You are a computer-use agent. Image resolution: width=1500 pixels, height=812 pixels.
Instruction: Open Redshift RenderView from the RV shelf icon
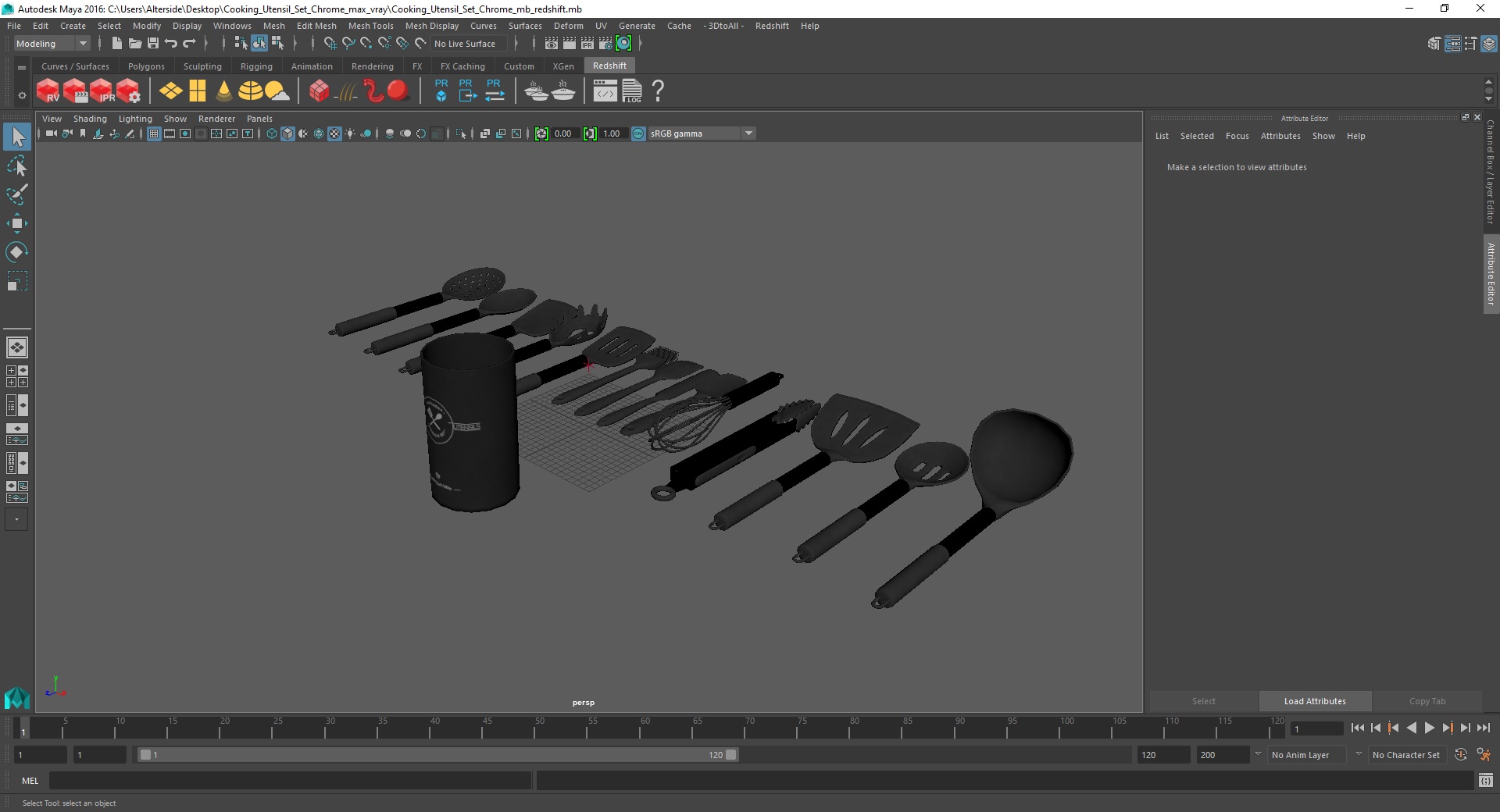click(x=48, y=91)
